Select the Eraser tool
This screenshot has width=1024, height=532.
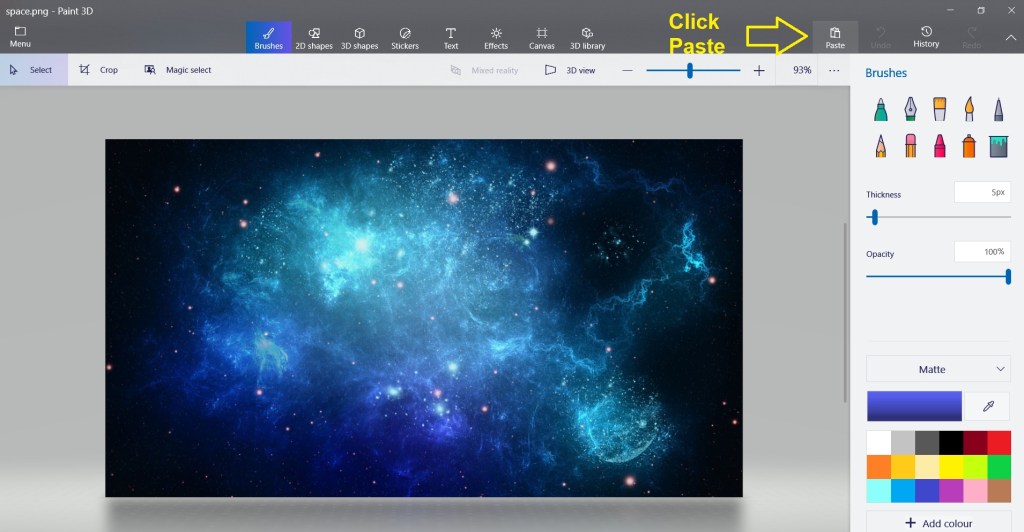(910, 146)
